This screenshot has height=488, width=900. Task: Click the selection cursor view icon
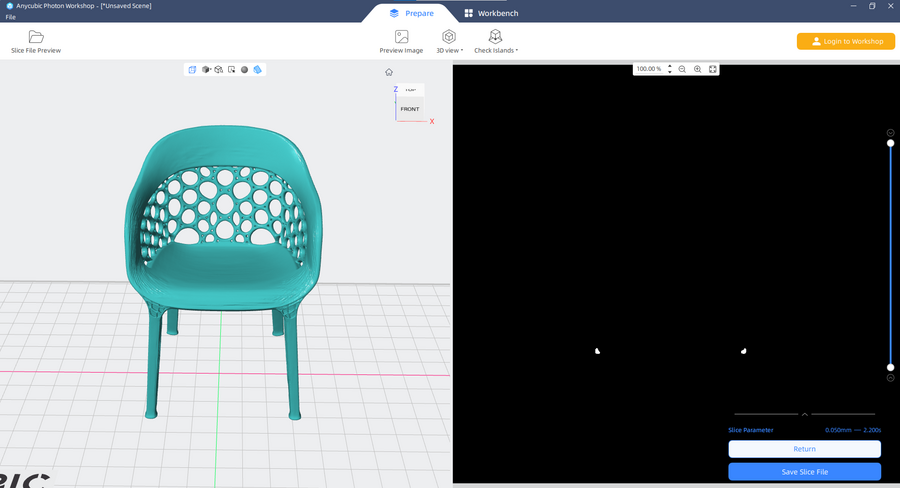[x=231, y=70]
